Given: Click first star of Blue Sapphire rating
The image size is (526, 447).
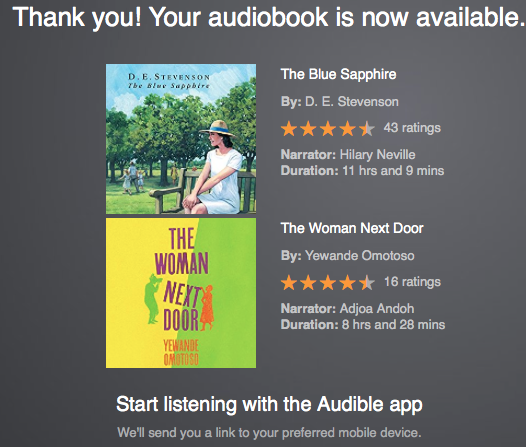Looking at the screenshot, I should point(289,129).
